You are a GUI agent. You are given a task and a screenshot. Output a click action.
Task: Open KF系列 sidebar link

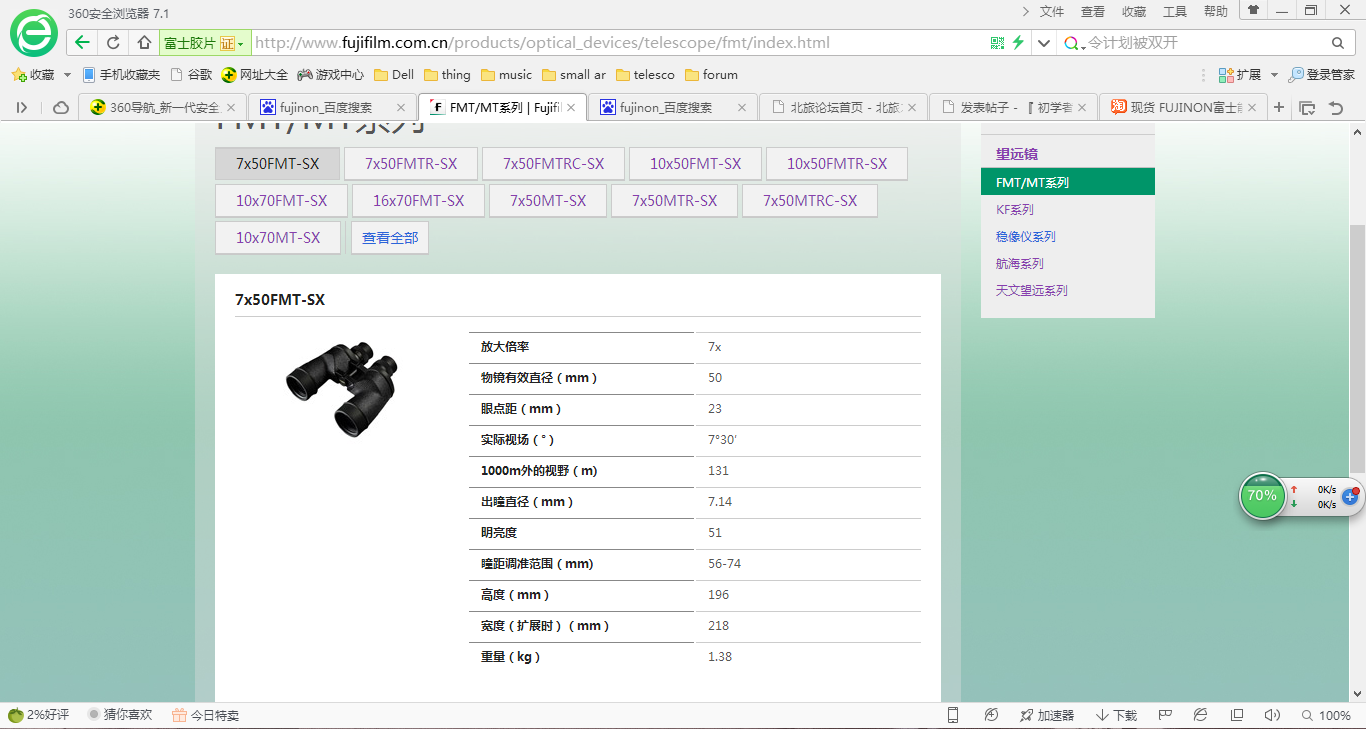pos(1014,210)
